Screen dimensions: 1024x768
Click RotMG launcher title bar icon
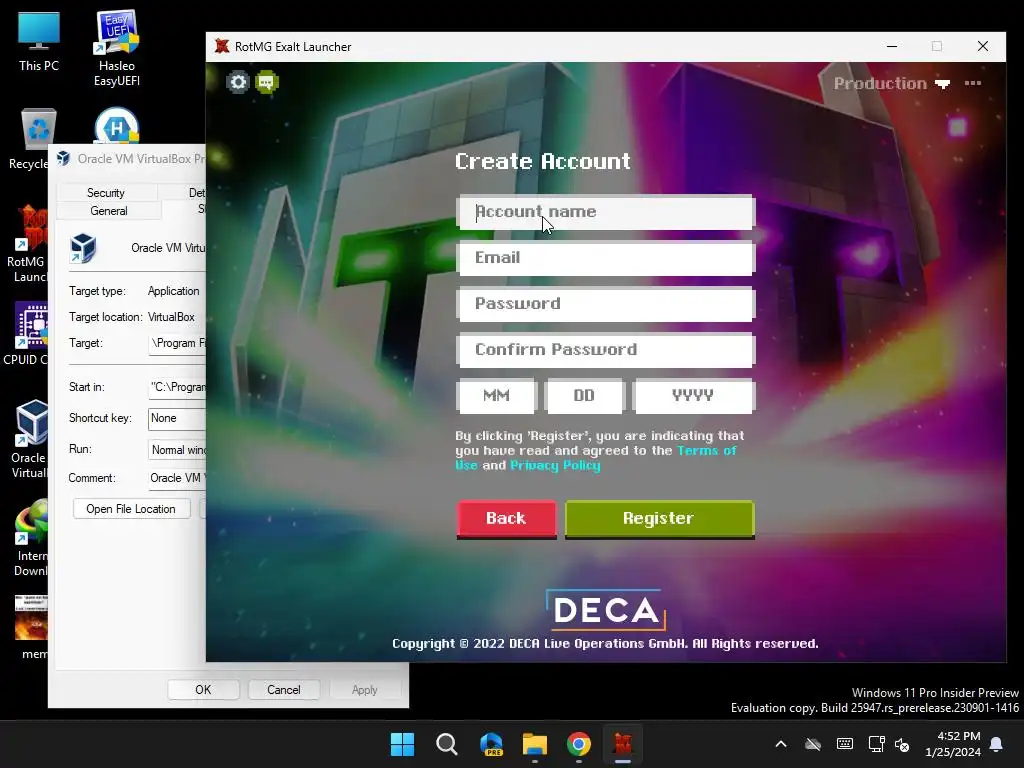click(222, 46)
